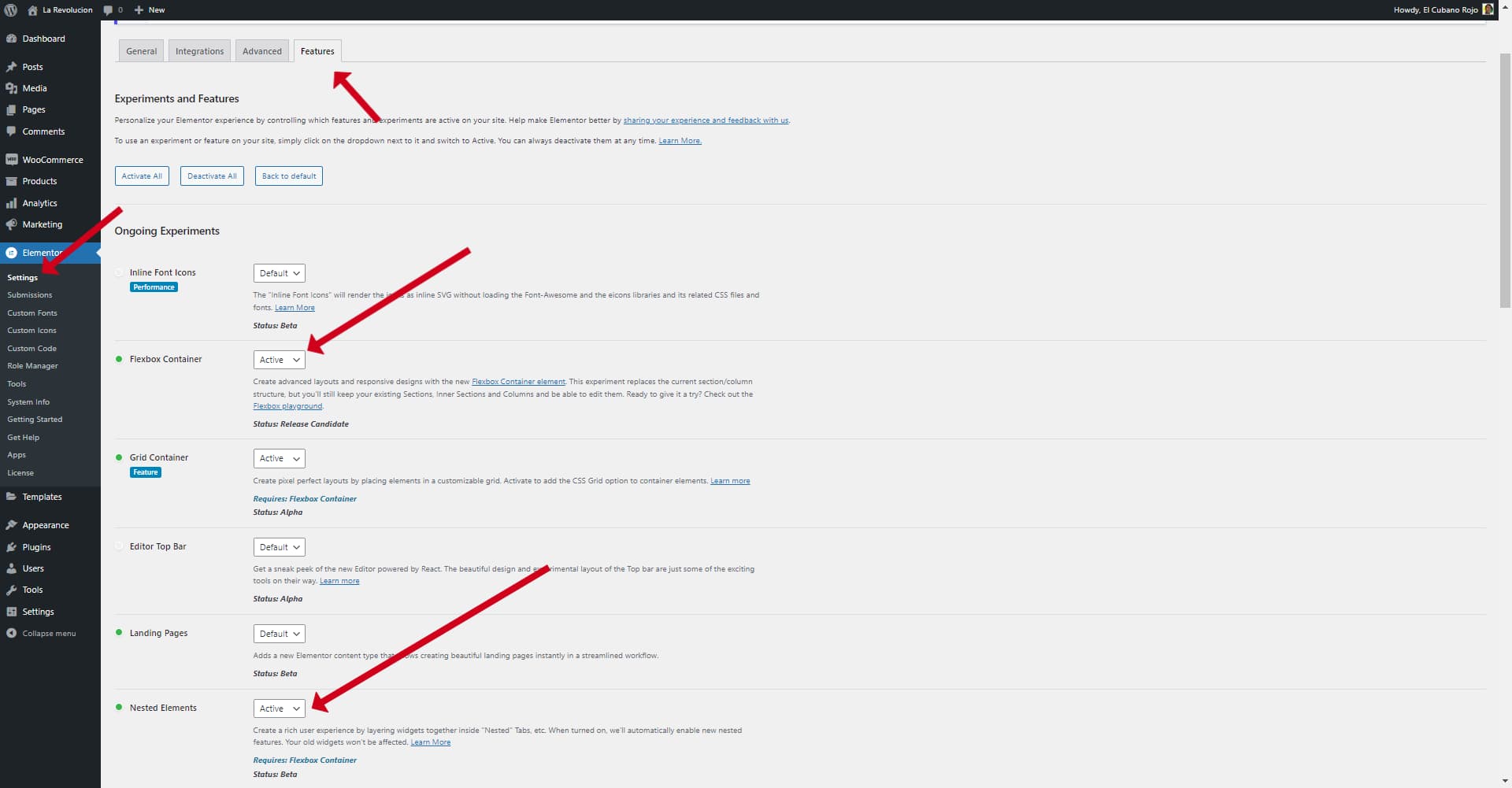1512x788 pixels.
Task: Click the Back to default button
Action: pyautogui.click(x=289, y=176)
